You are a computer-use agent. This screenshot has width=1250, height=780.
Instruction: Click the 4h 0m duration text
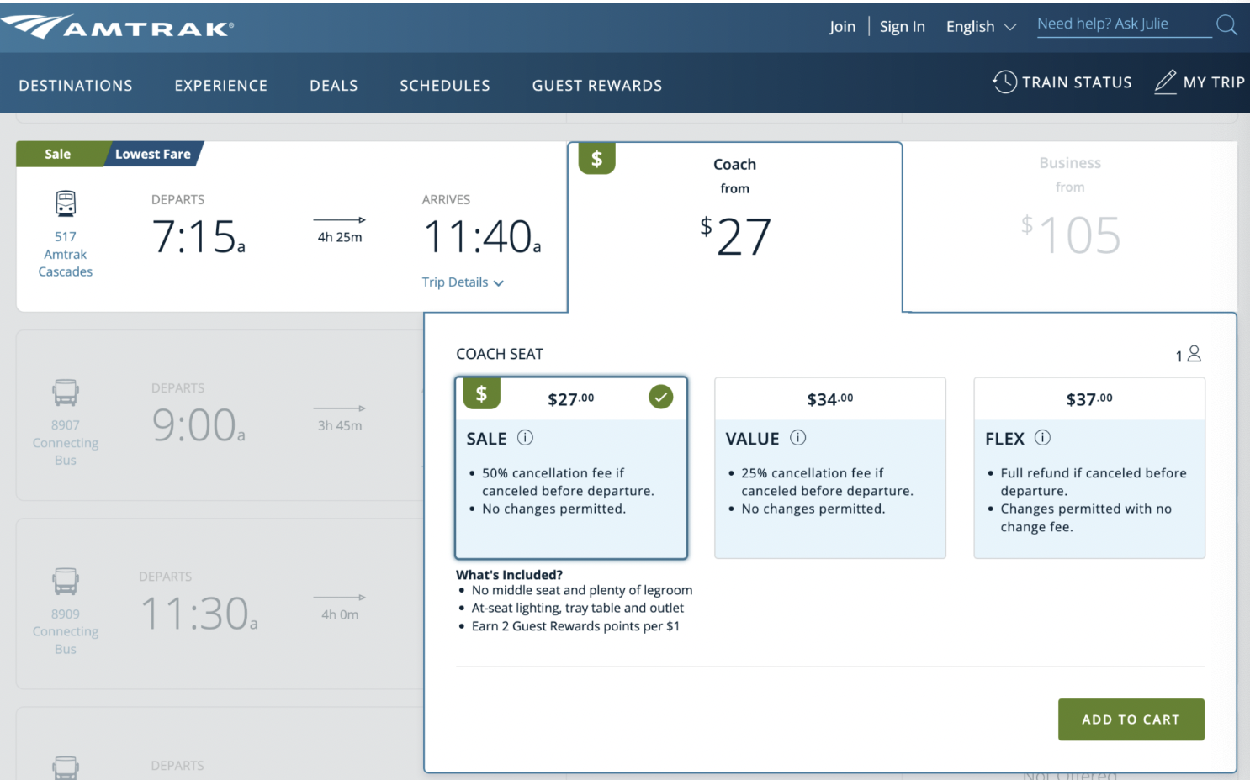(340, 615)
